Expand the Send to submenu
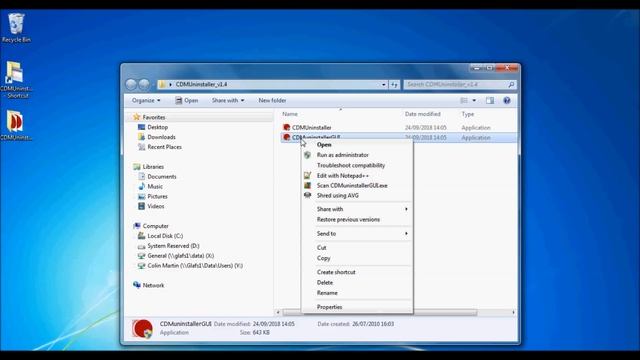The width and height of the screenshot is (640, 360). pyautogui.click(x=357, y=233)
